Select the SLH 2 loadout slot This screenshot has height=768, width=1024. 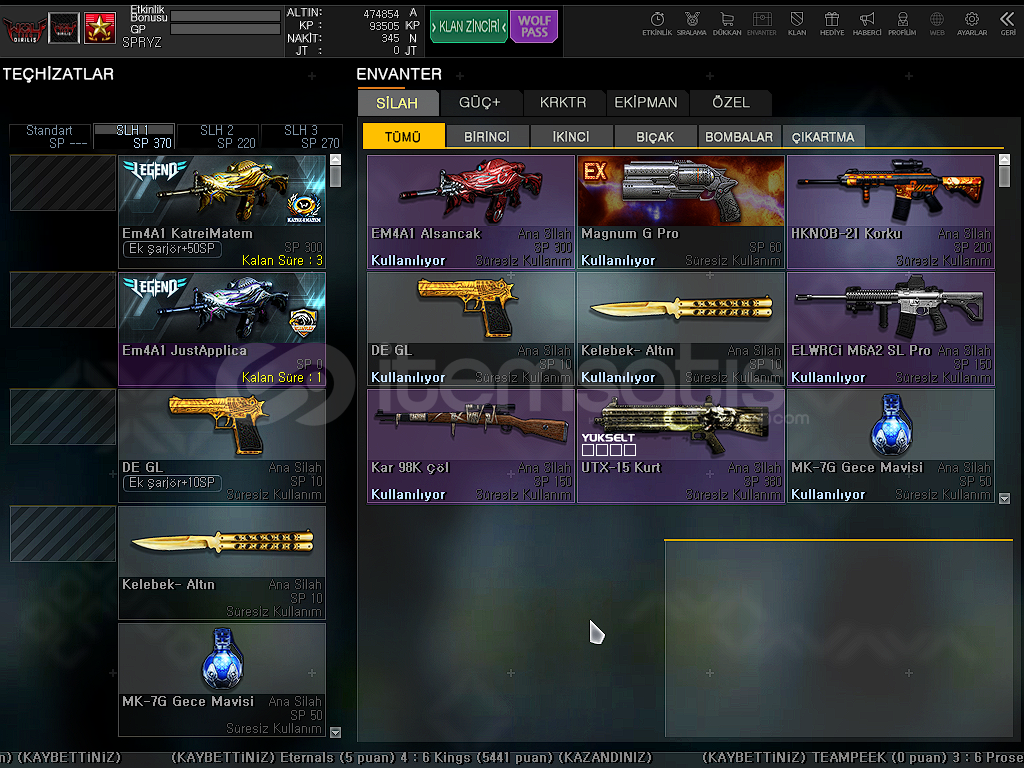coord(218,136)
